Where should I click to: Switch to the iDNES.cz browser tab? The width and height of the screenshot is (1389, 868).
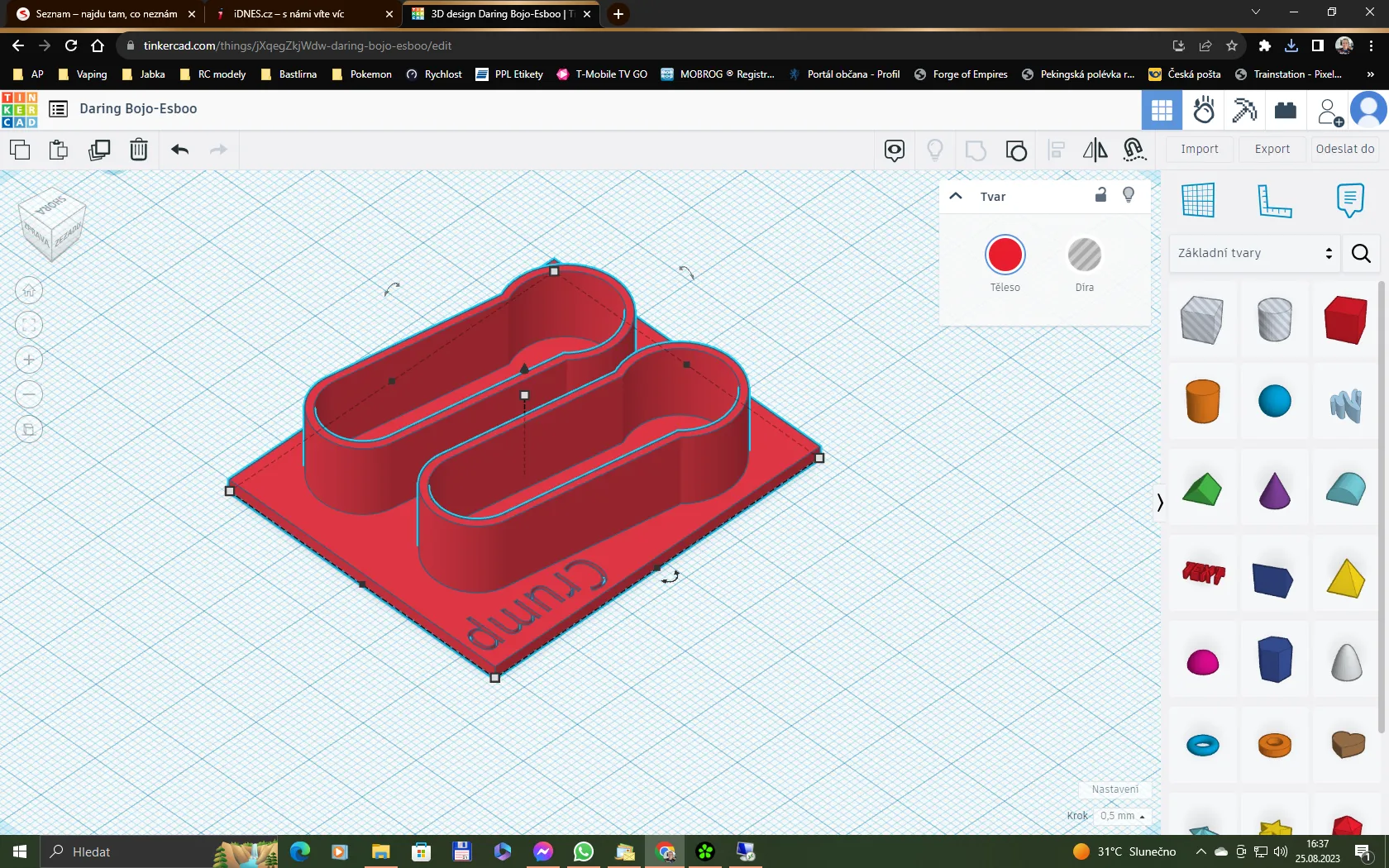coord(289,14)
